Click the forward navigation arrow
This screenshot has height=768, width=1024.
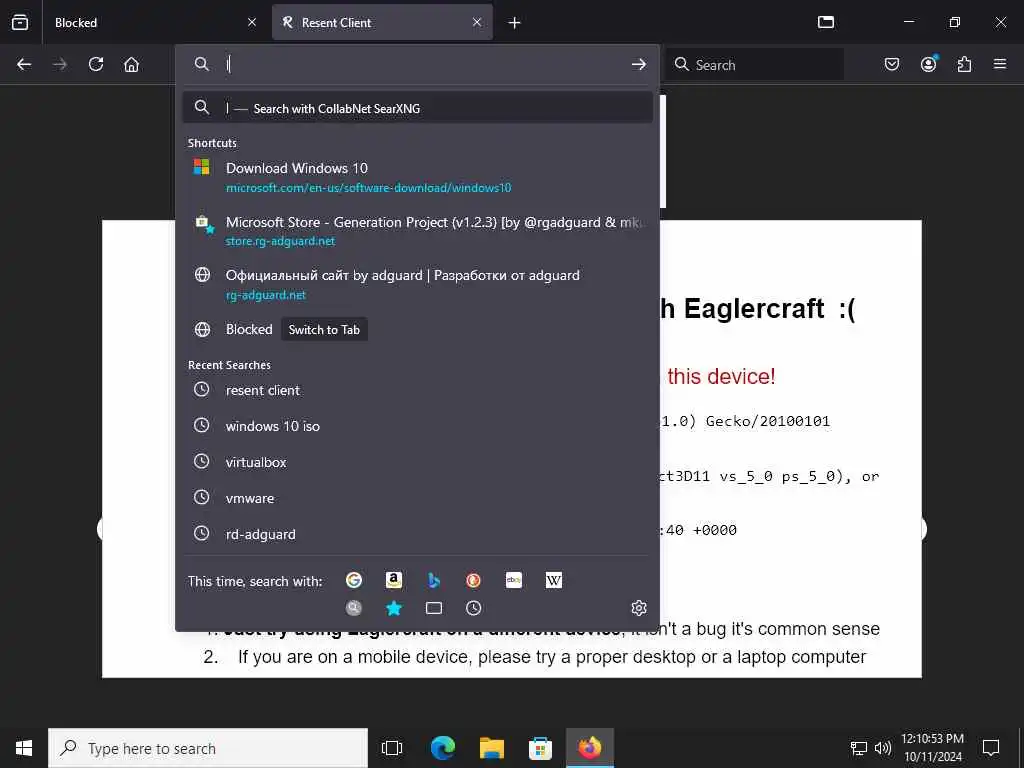(x=60, y=64)
